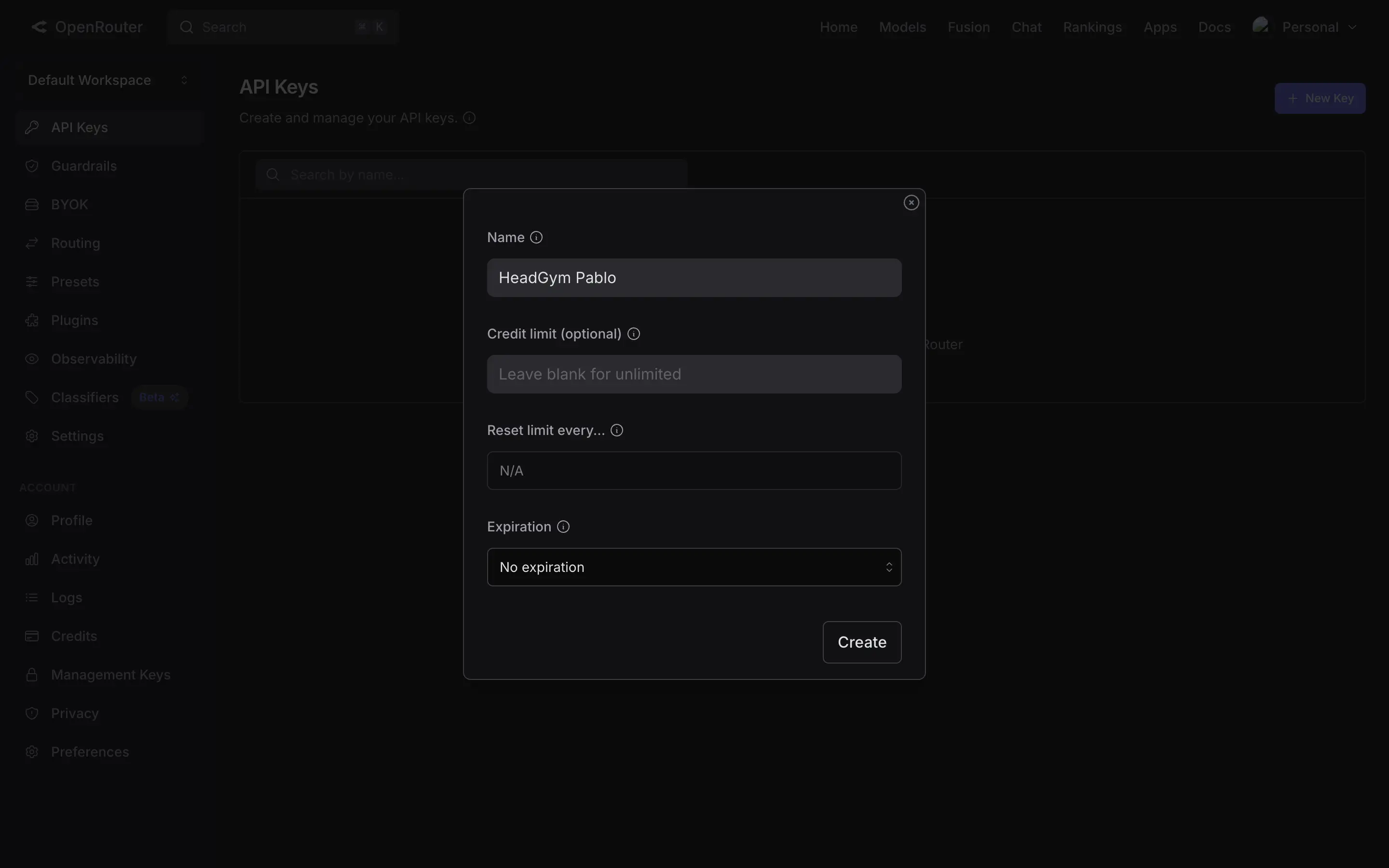
Task: Click the Management Keys lock icon
Action: coord(32,675)
